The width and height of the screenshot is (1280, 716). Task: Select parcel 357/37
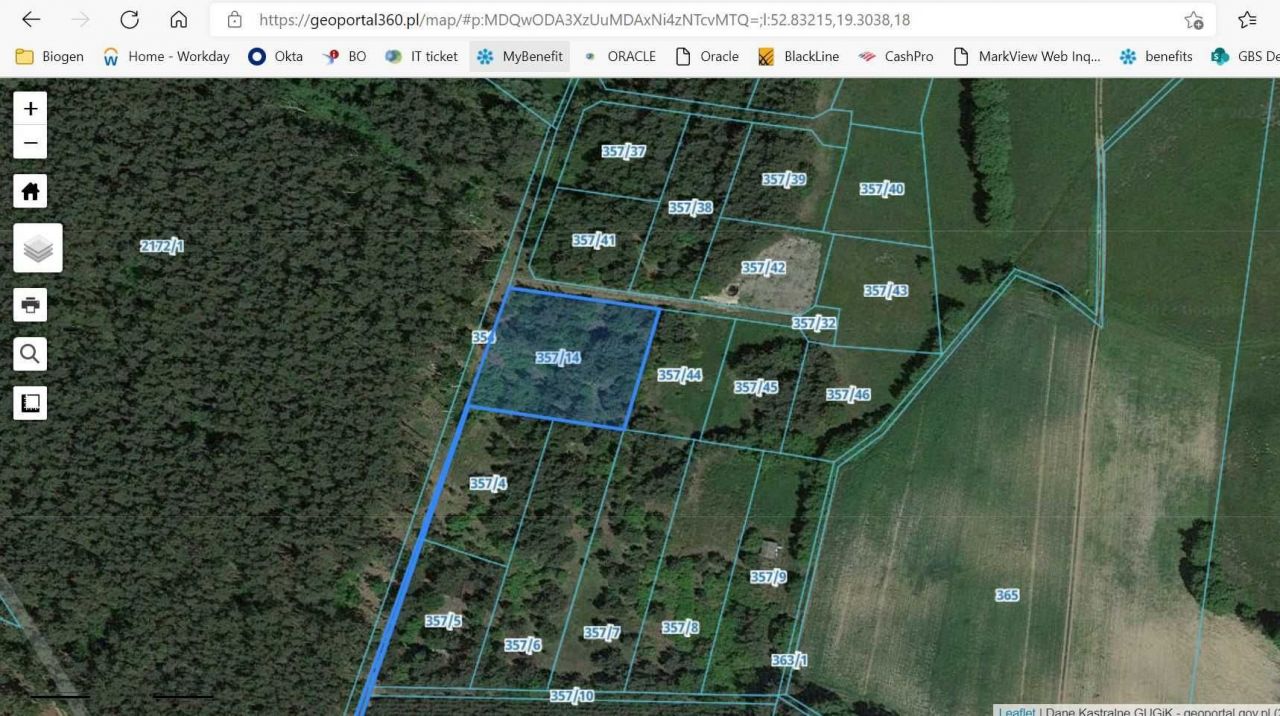[623, 151]
